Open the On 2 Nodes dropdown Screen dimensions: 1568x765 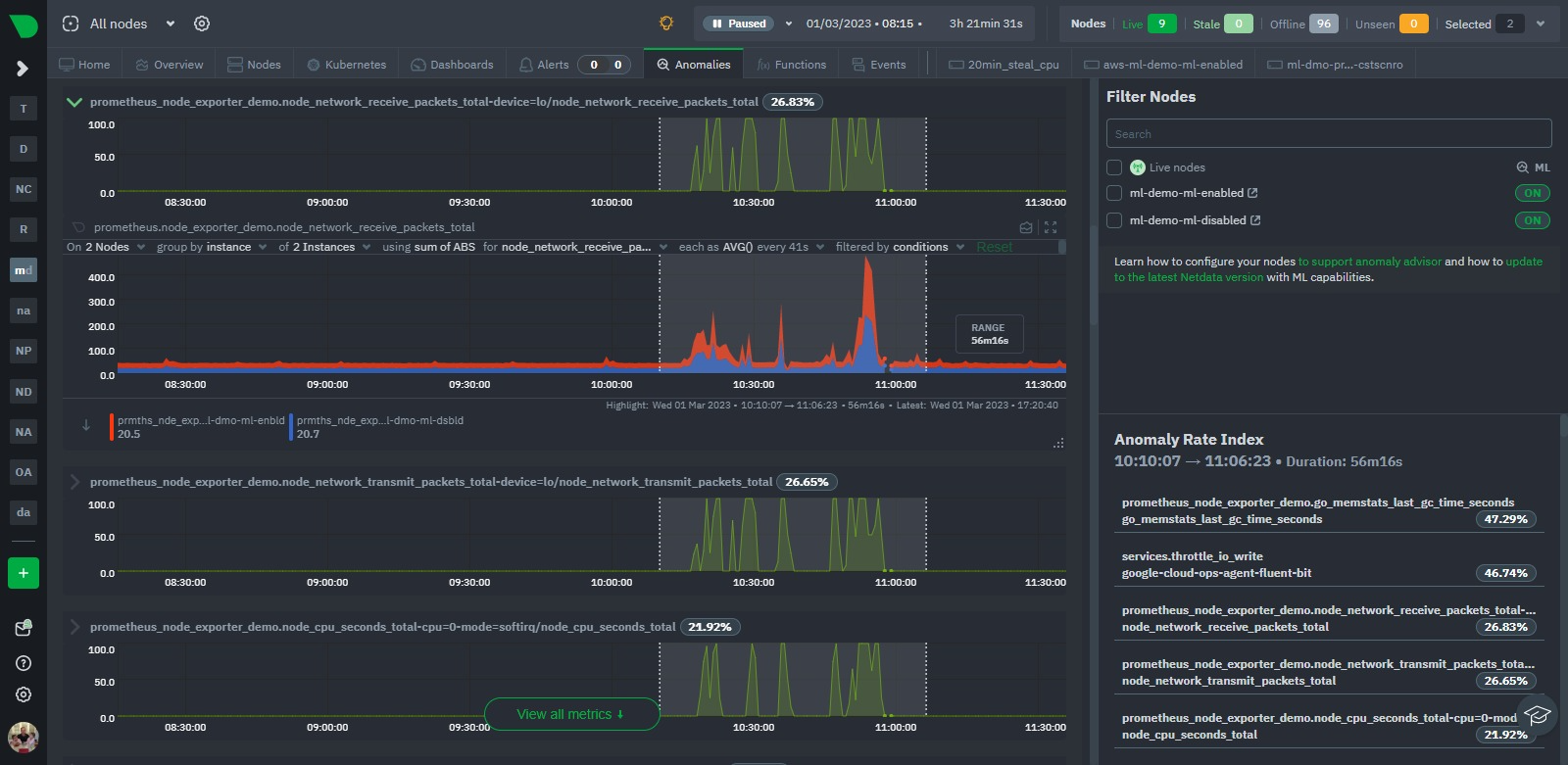(106, 247)
